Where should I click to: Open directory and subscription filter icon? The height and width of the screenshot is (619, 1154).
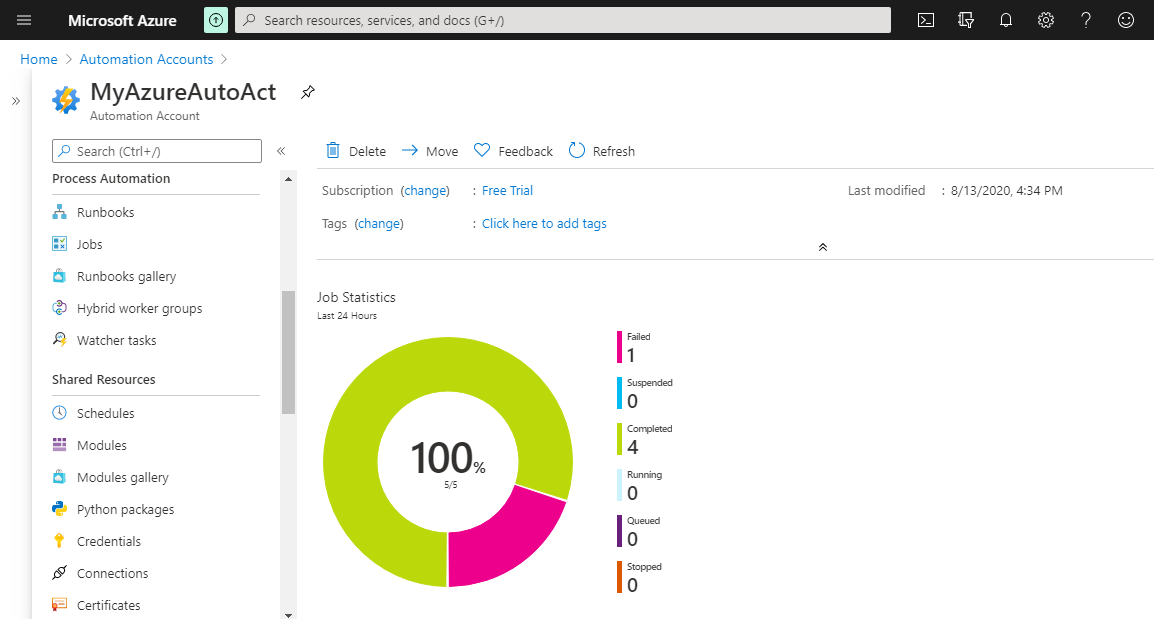[x=966, y=20]
